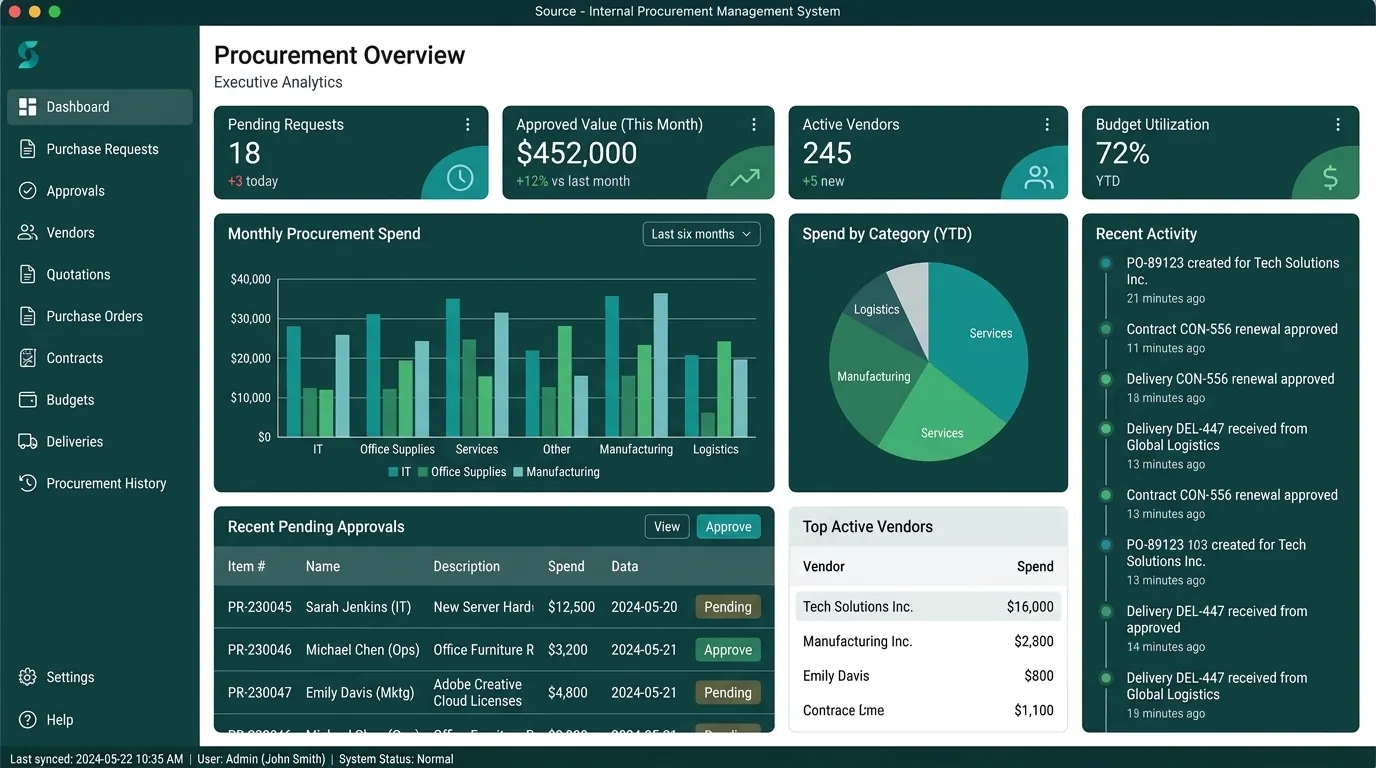Click the trend arrow icon on Approved Value card
The image size is (1376, 768).
point(745,179)
